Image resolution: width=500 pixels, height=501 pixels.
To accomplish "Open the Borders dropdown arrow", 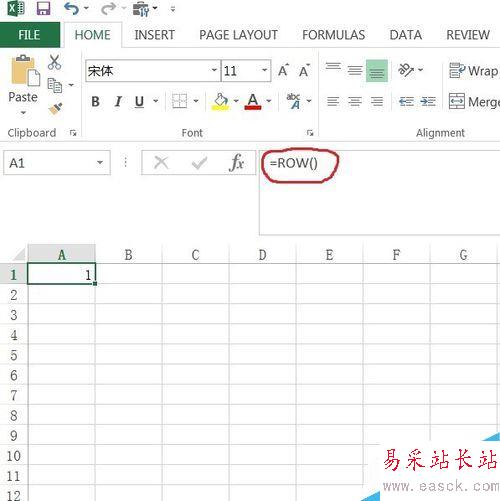I will tap(196, 101).
